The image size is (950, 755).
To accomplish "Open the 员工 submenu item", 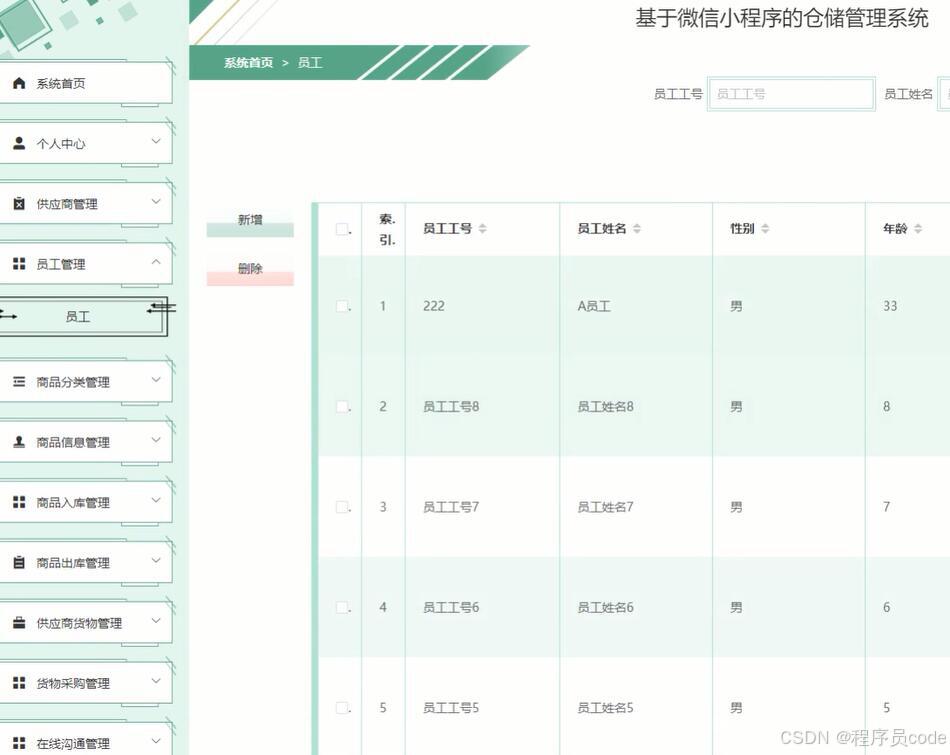I will point(78,316).
